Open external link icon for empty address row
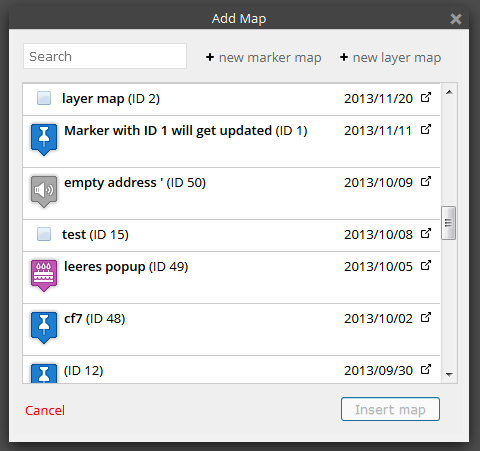This screenshot has width=480, height=451. pyautogui.click(x=426, y=181)
